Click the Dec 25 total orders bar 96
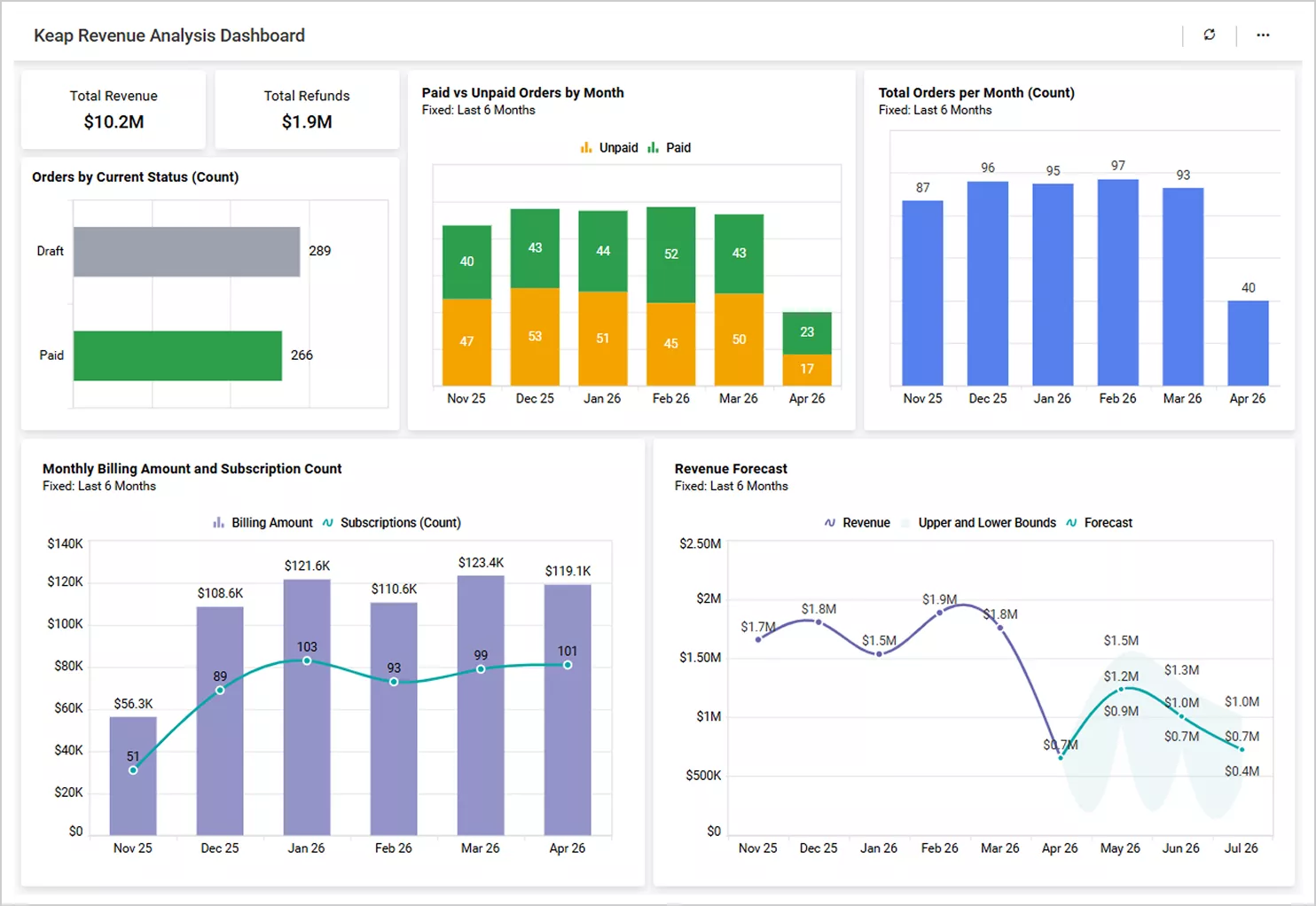The height and width of the screenshot is (906, 1316). click(x=988, y=283)
